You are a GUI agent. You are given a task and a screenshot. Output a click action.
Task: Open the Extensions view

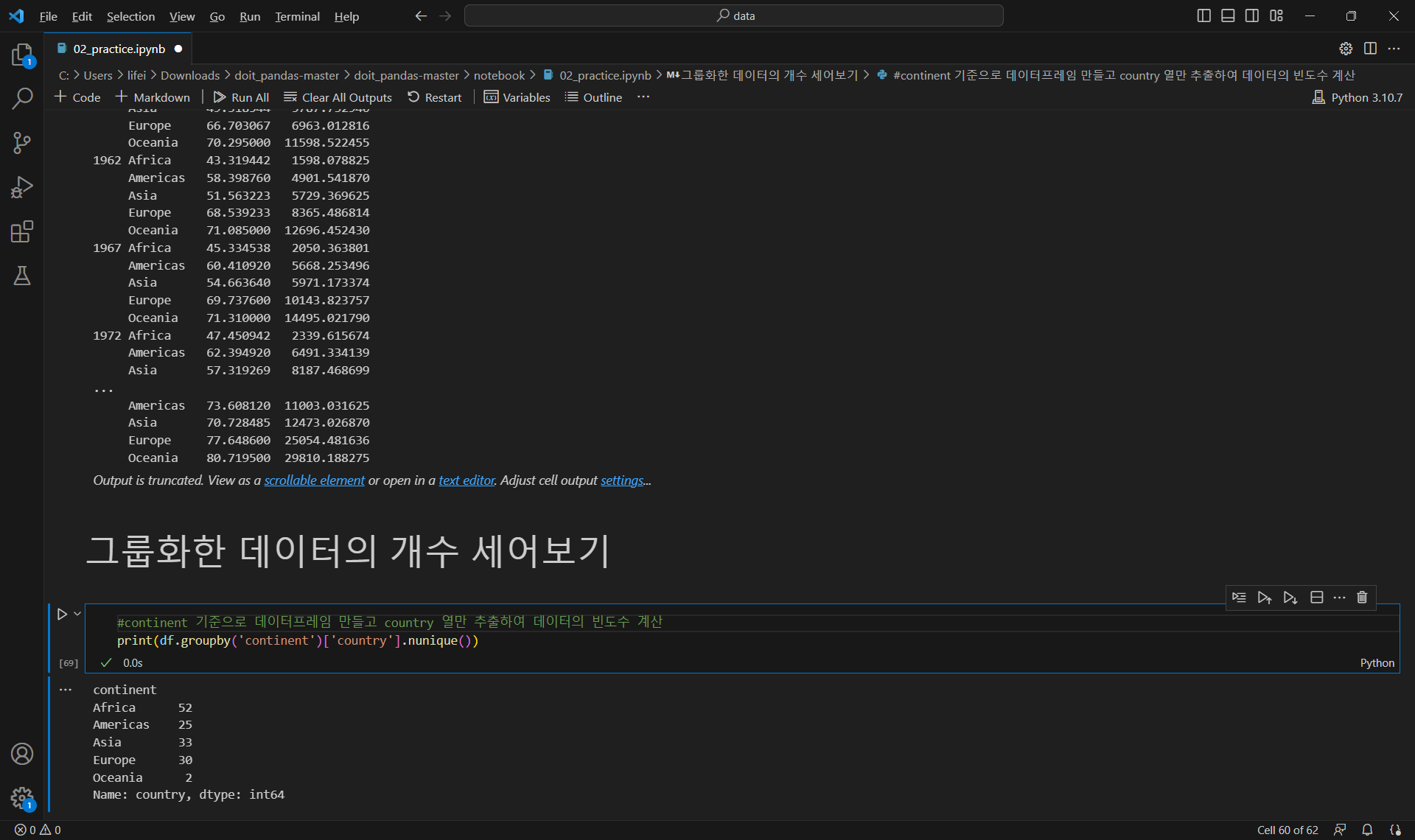click(x=22, y=231)
